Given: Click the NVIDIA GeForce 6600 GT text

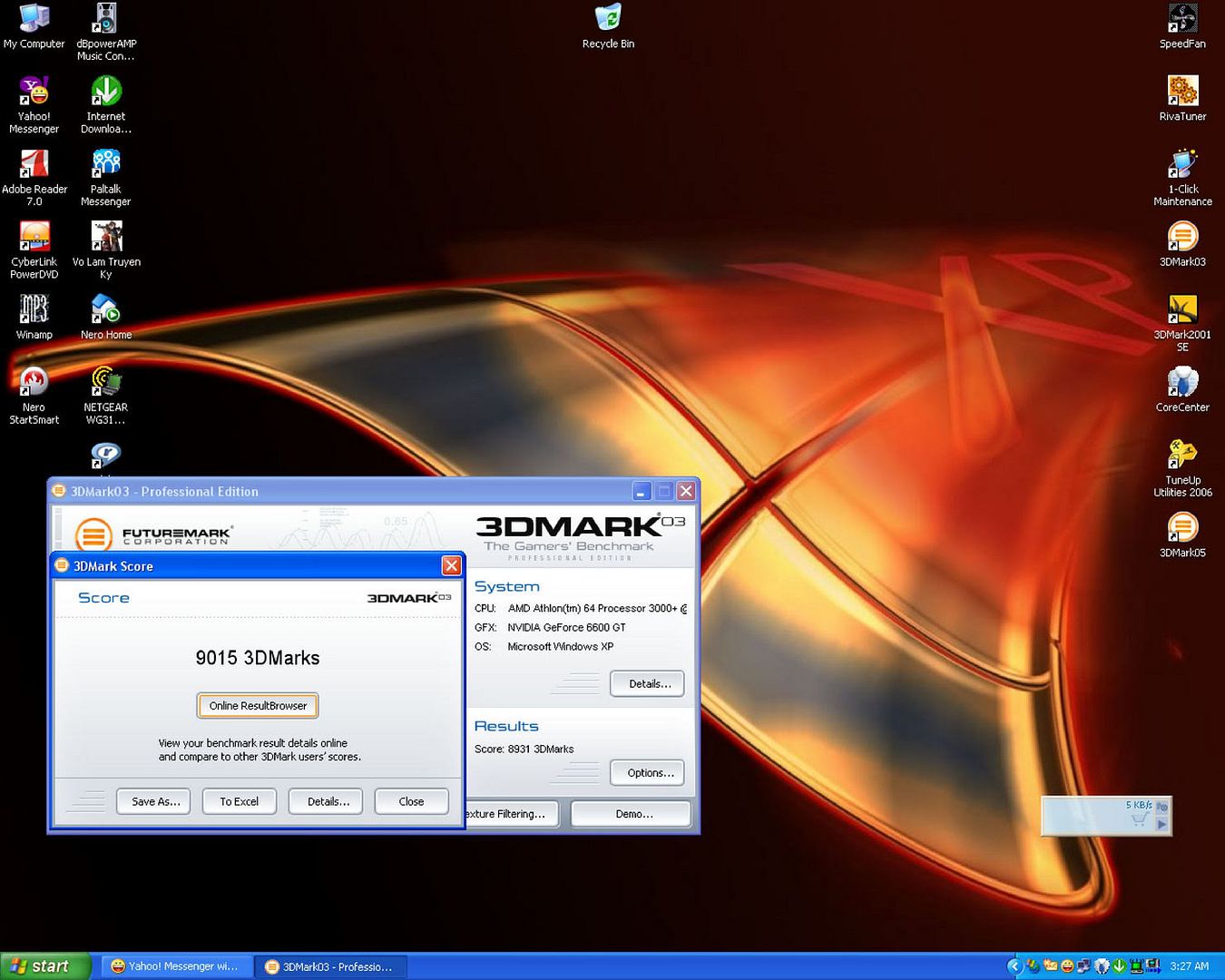Looking at the screenshot, I should tap(566, 627).
